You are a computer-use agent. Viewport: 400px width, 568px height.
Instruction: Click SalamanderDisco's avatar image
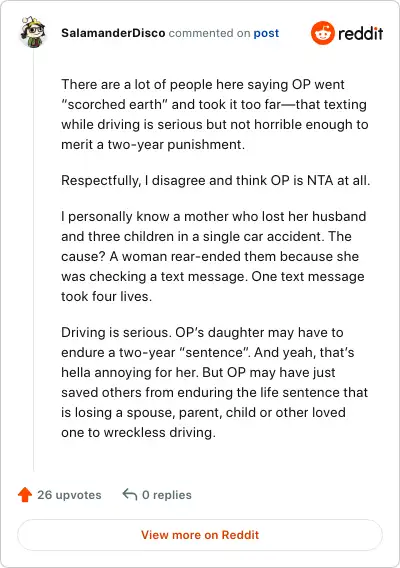33,32
